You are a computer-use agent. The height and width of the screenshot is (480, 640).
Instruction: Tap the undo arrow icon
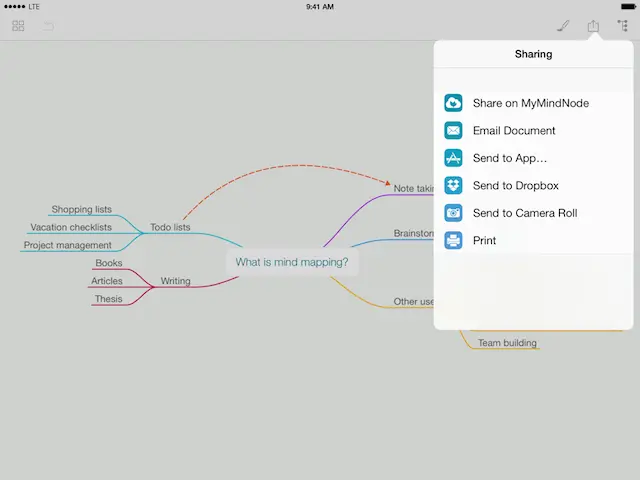pyautogui.click(x=48, y=26)
